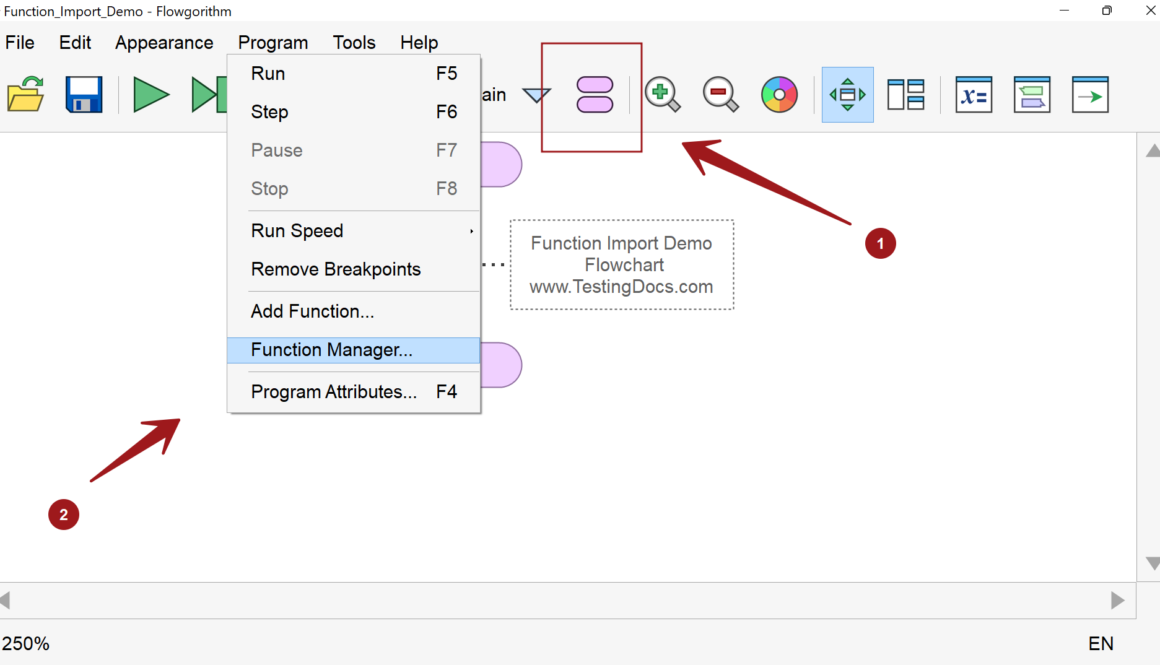Choose Step from the Program menu
Screen dimensions: 1160x665
pos(354,112)
